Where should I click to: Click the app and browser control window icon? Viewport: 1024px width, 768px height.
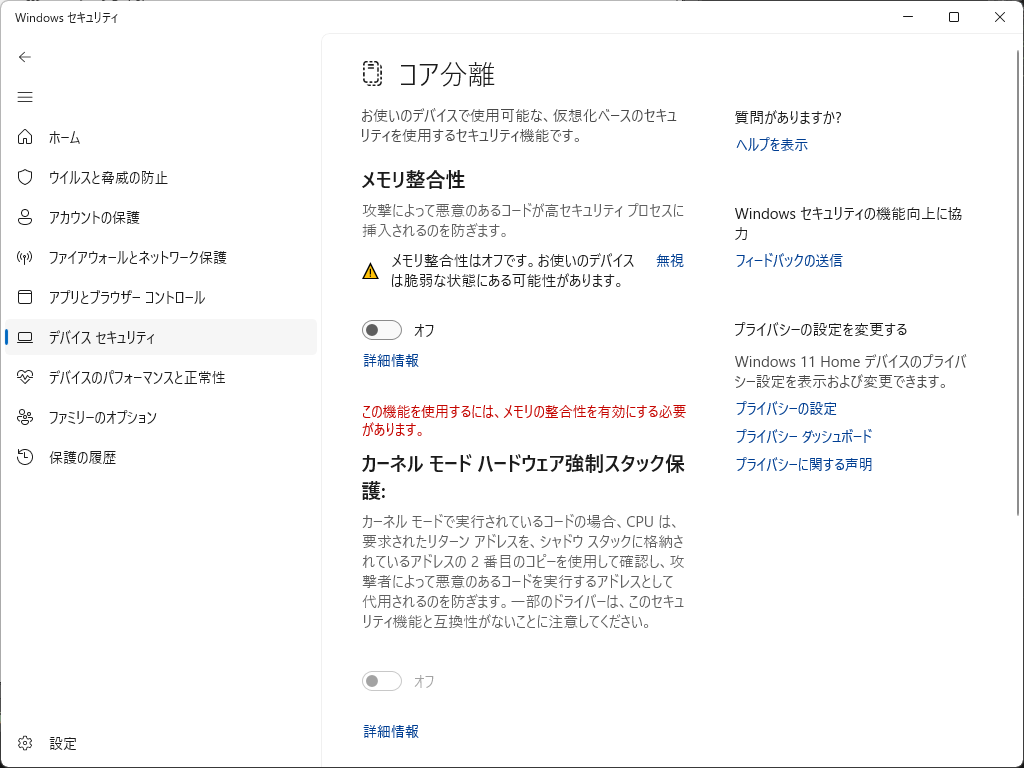(x=25, y=297)
